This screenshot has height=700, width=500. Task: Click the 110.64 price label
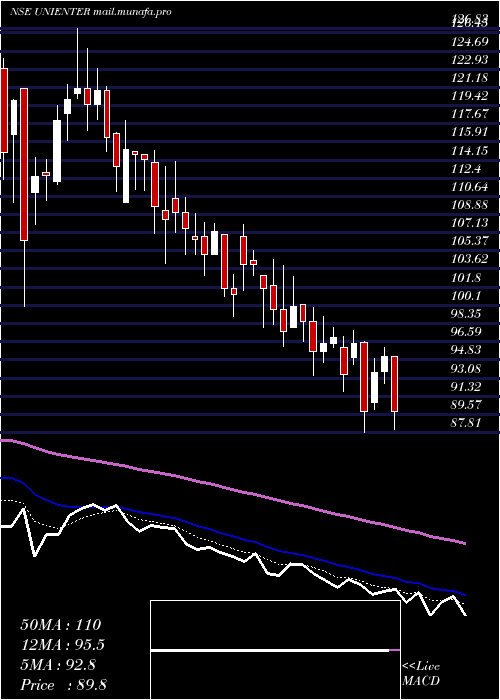coord(470,187)
